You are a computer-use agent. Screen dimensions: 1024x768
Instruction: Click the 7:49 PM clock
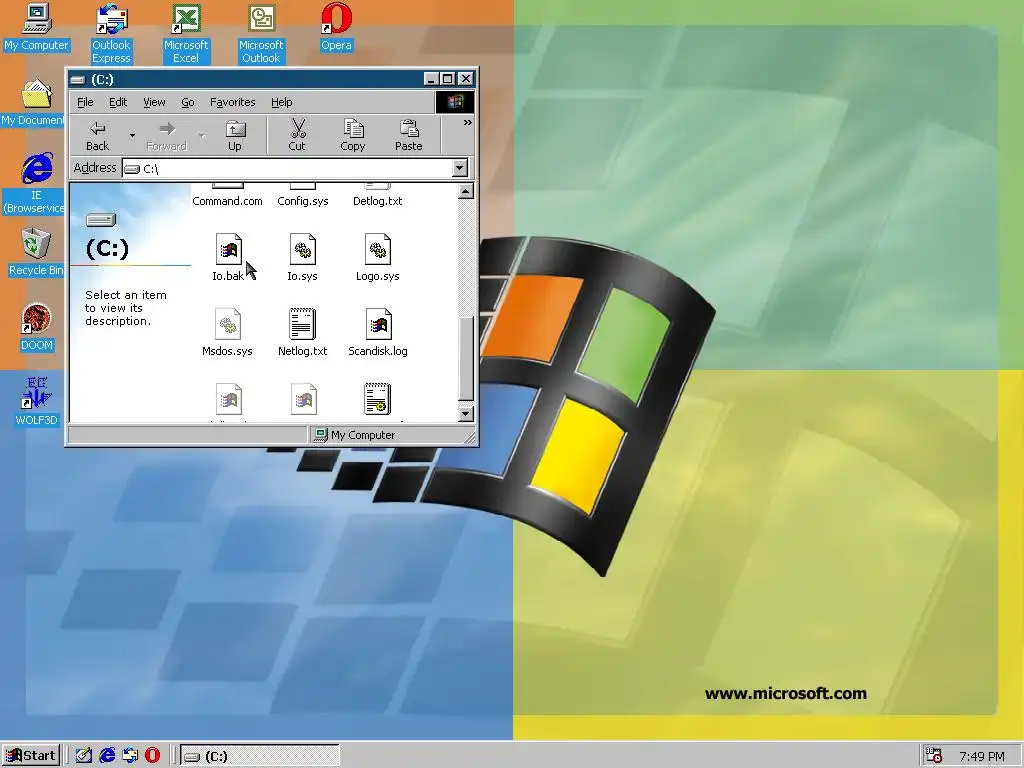(x=982, y=756)
